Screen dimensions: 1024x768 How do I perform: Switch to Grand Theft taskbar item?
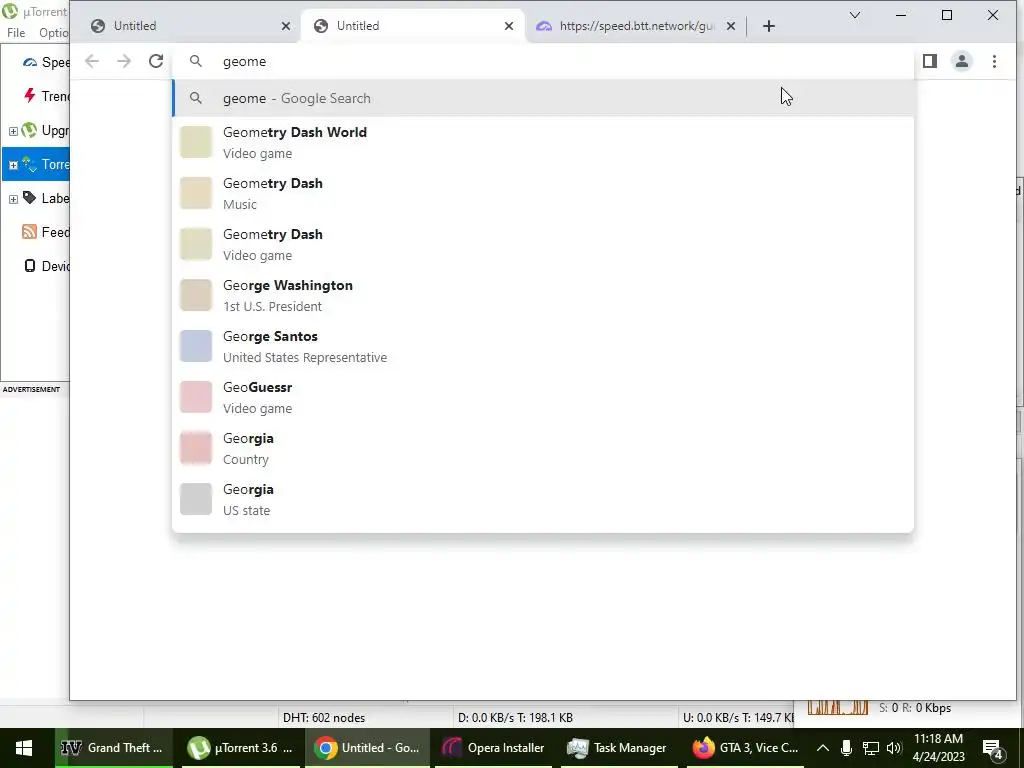[112, 748]
